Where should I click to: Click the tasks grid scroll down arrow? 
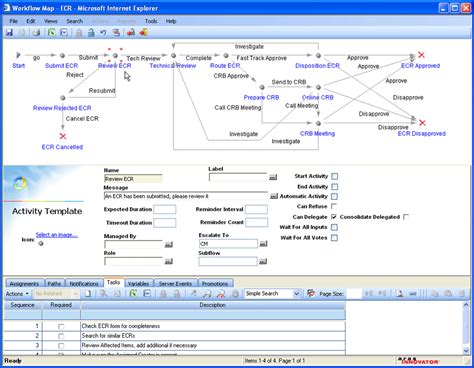coord(466,350)
